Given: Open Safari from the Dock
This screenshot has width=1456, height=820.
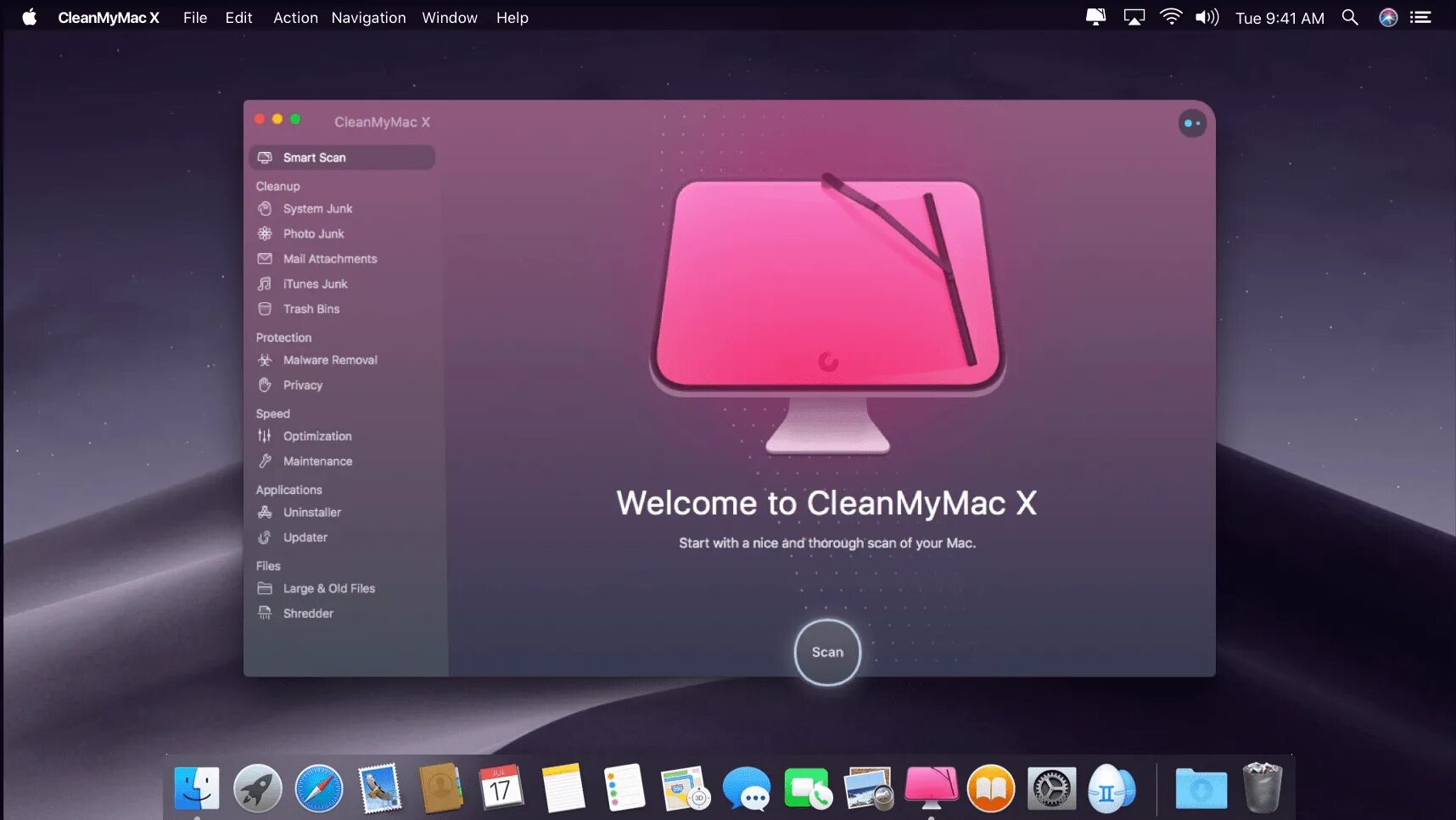Looking at the screenshot, I should pos(319,789).
